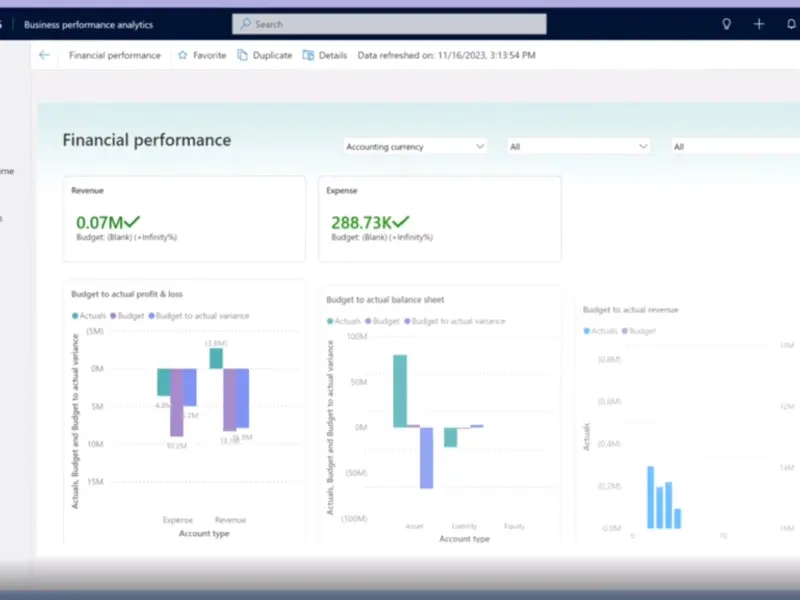Click the teal Asset actuals bar
Screen dimensions: 800x600
pyautogui.click(x=400, y=390)
